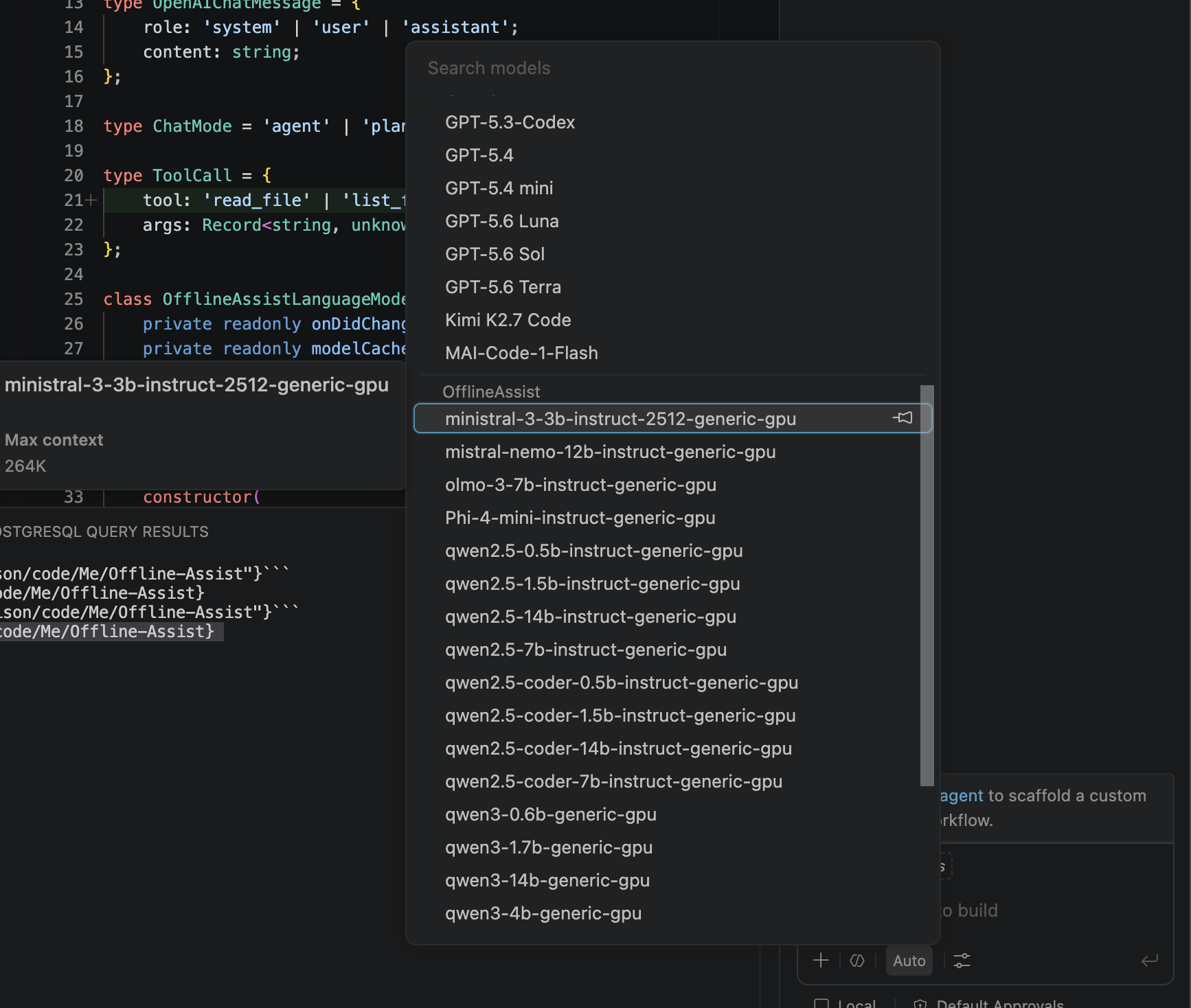Viewport: 1191px width, 1008px height.
Task: Click the ToolCall type name on line 20
Action: click(192, 176)
